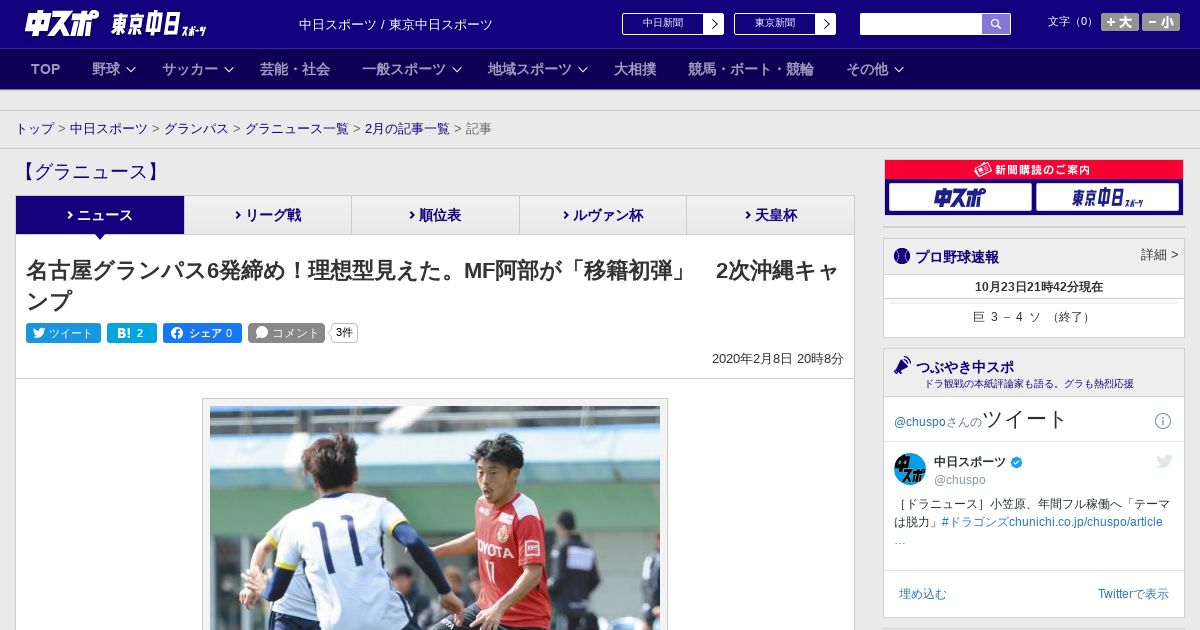Image resolution: width=1200 pixels, height=630 pixels.
Task: Select the 順位表 tab
Action: coord(435,215)
